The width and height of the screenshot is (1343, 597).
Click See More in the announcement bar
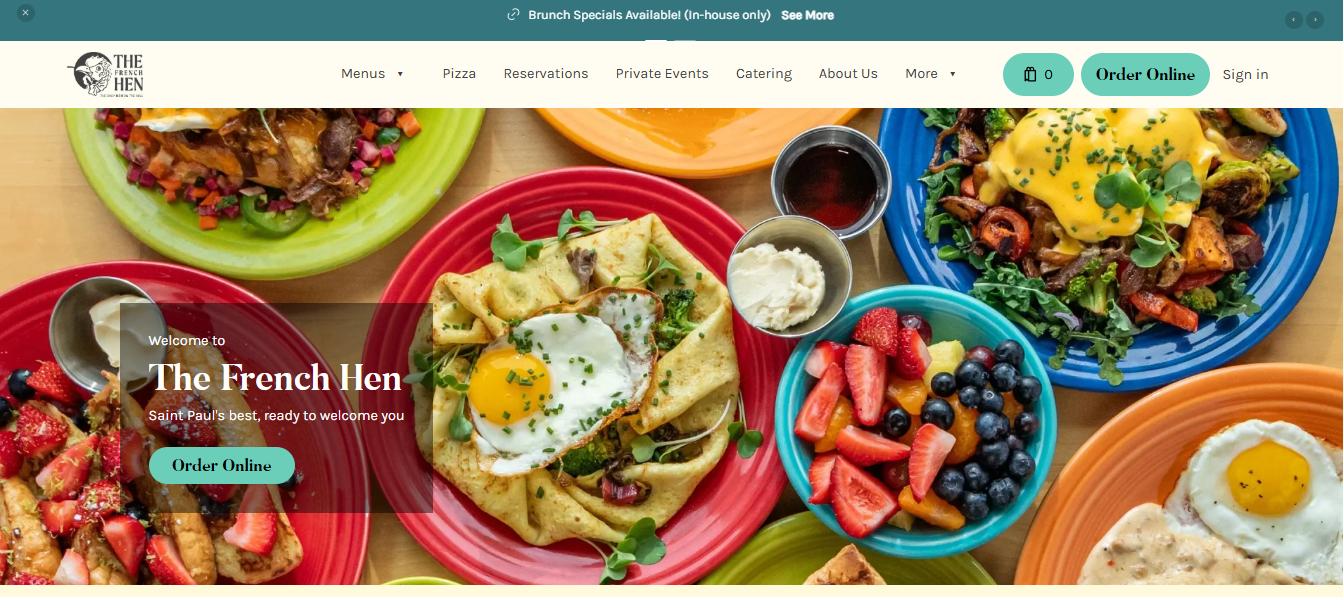[807, 15]
